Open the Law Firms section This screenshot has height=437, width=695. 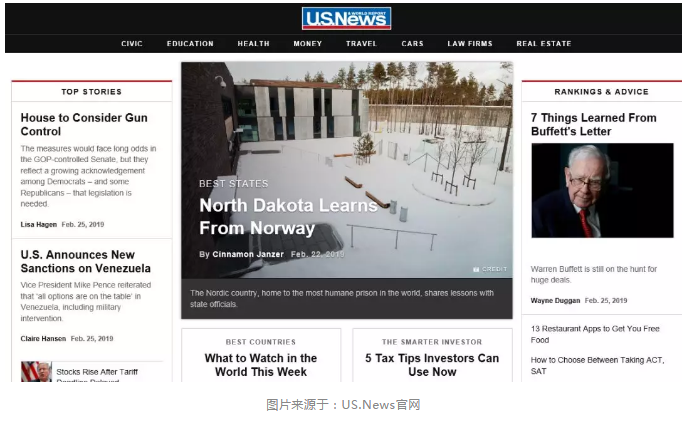470,43
